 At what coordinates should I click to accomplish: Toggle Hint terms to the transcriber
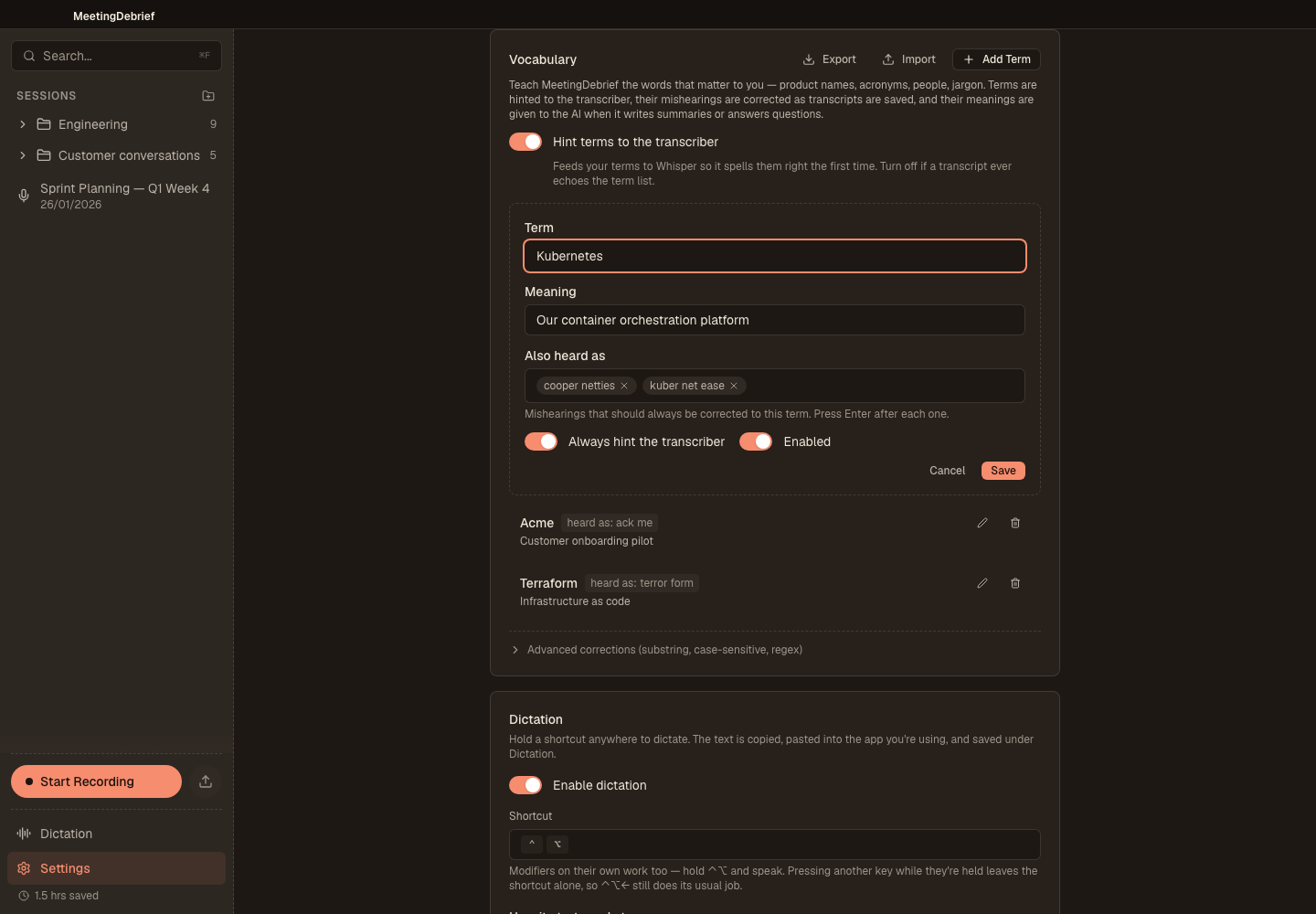525,142
